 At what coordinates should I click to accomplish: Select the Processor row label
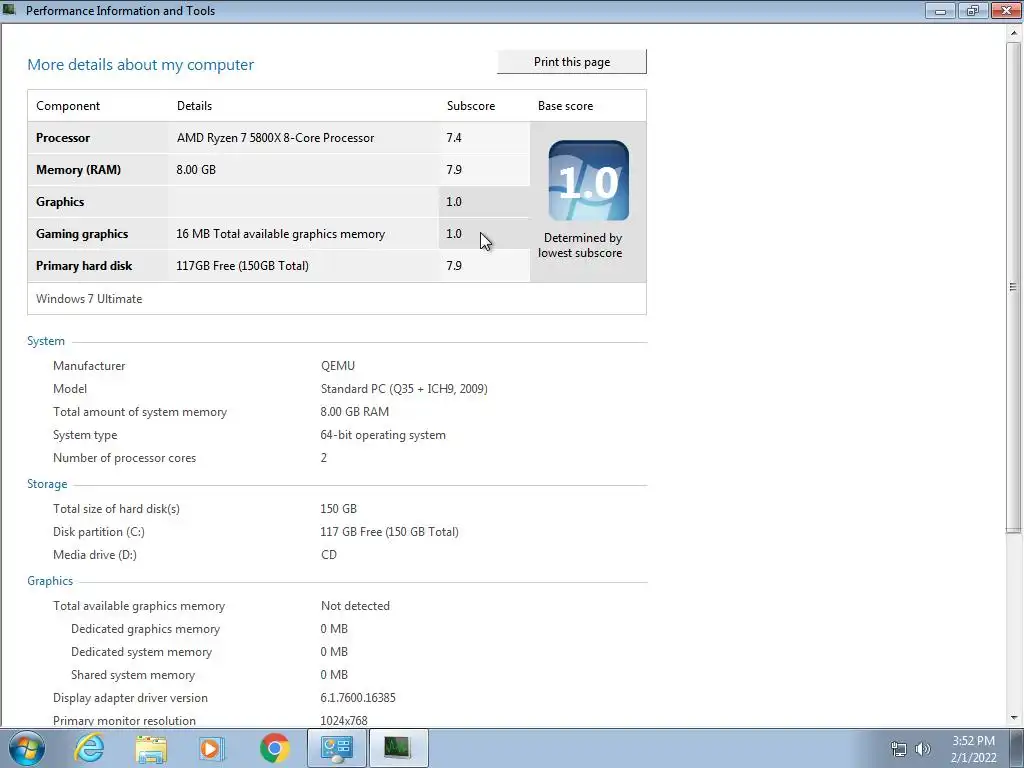click(63, 138)
